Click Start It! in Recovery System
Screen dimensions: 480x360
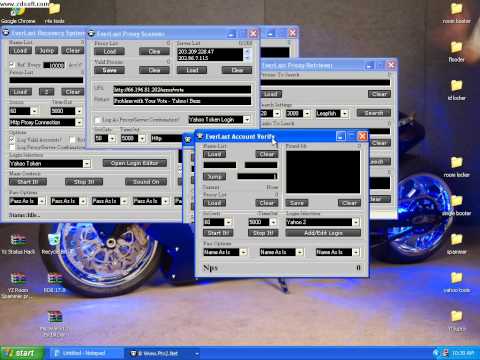click(28, 182)
